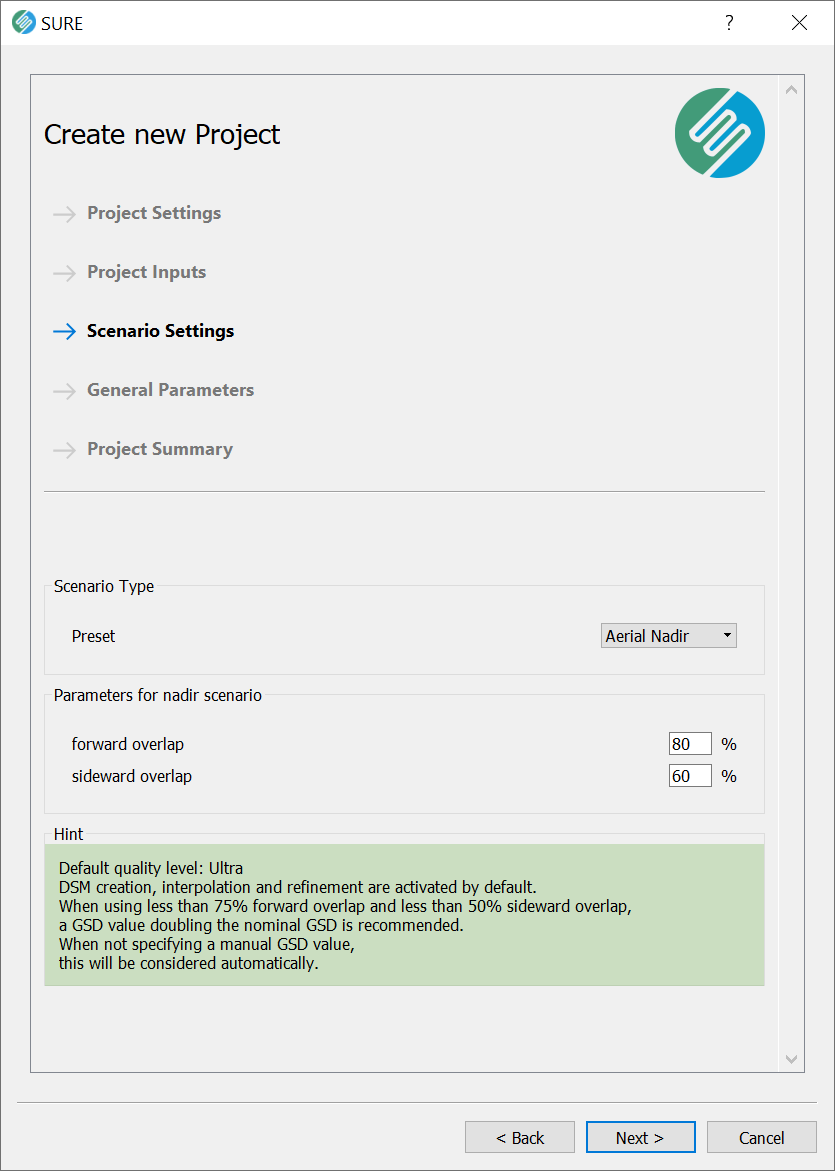
Task: Click the Next button
Action: 640,1137
